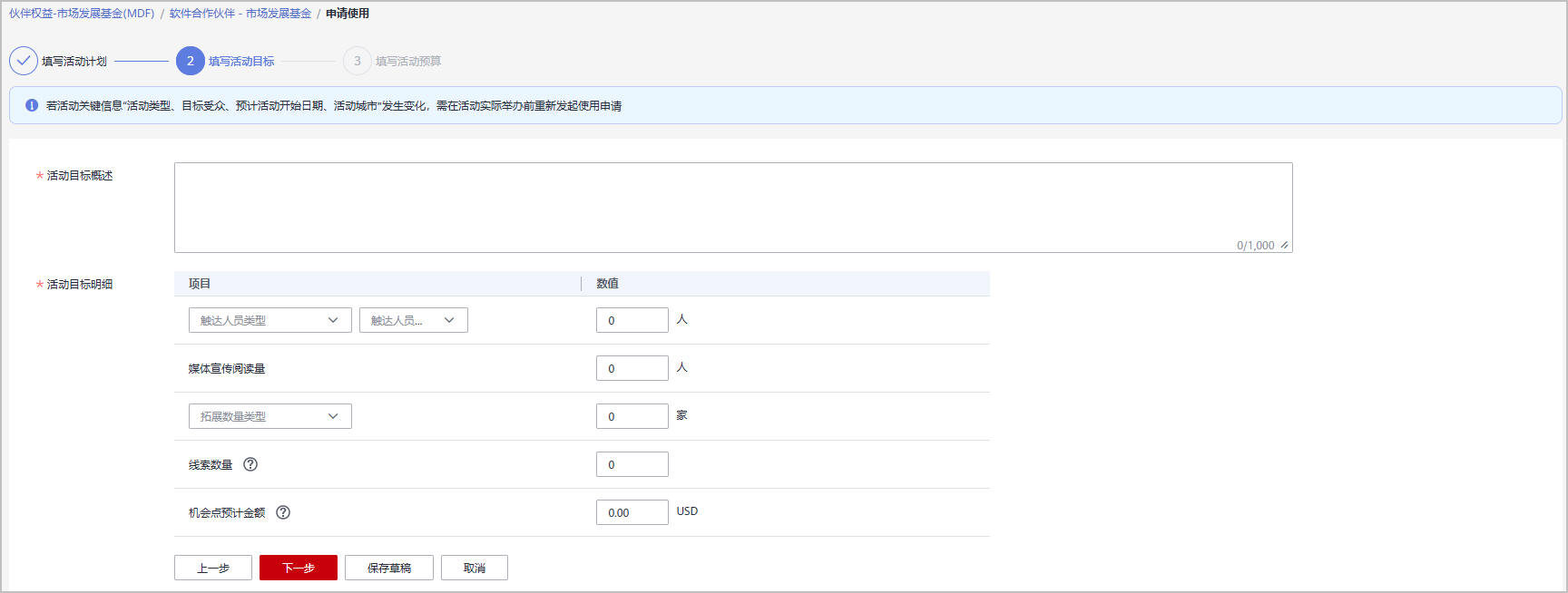
Task: Click the completed step checkmark icon
Action: point(24,61)
